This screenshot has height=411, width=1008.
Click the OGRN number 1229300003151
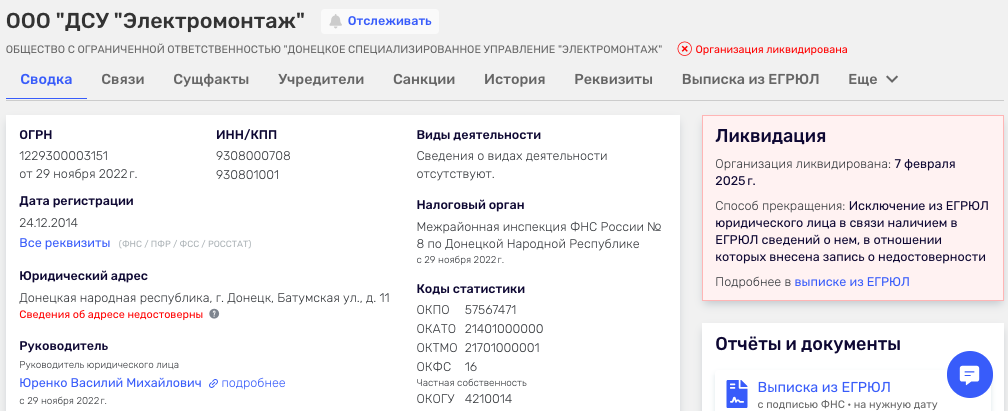[64, 156]
